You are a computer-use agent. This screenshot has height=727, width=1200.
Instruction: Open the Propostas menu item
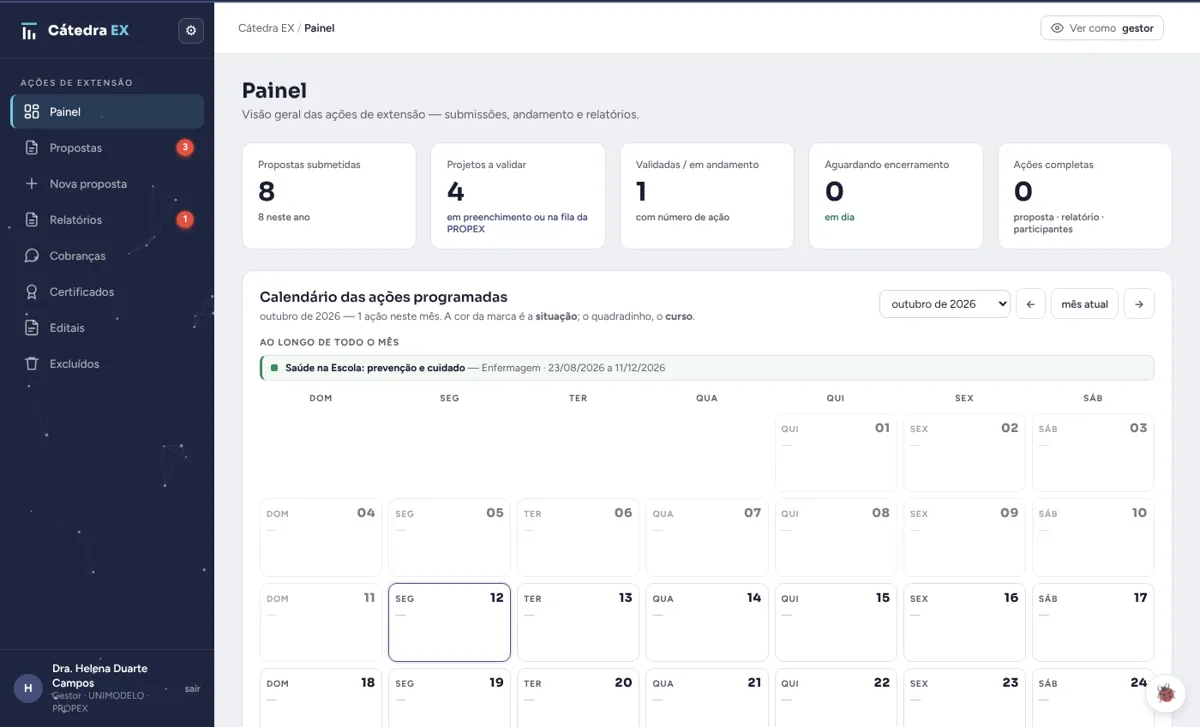pos(107,148)
